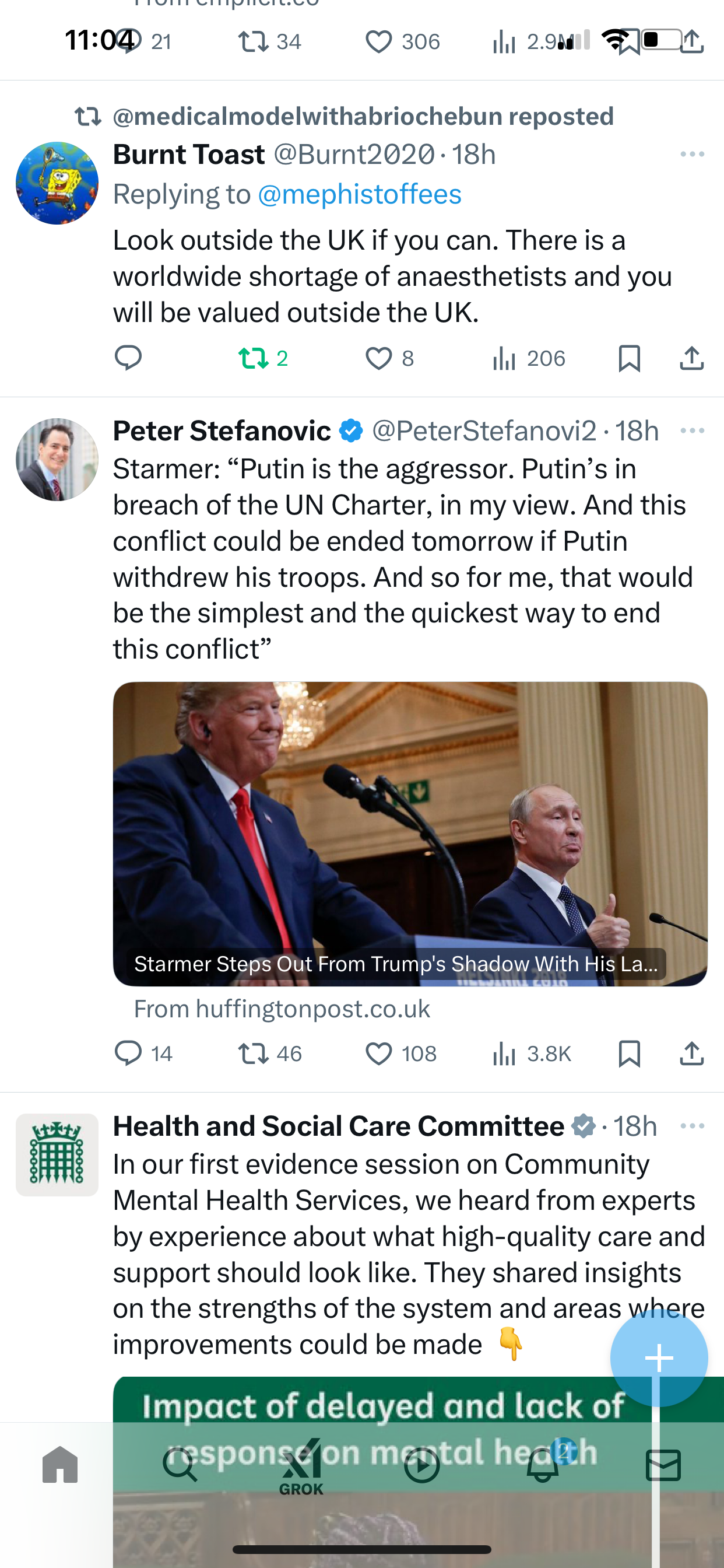The width and height of the screenshot is (724, 1568).
Task: Open direct messages envelope
Action: pyautogui.click(x=663, y=1465)
